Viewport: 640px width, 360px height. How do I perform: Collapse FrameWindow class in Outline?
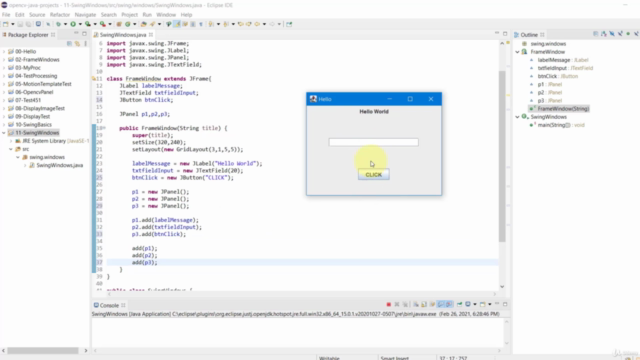[x=518, y=52]
